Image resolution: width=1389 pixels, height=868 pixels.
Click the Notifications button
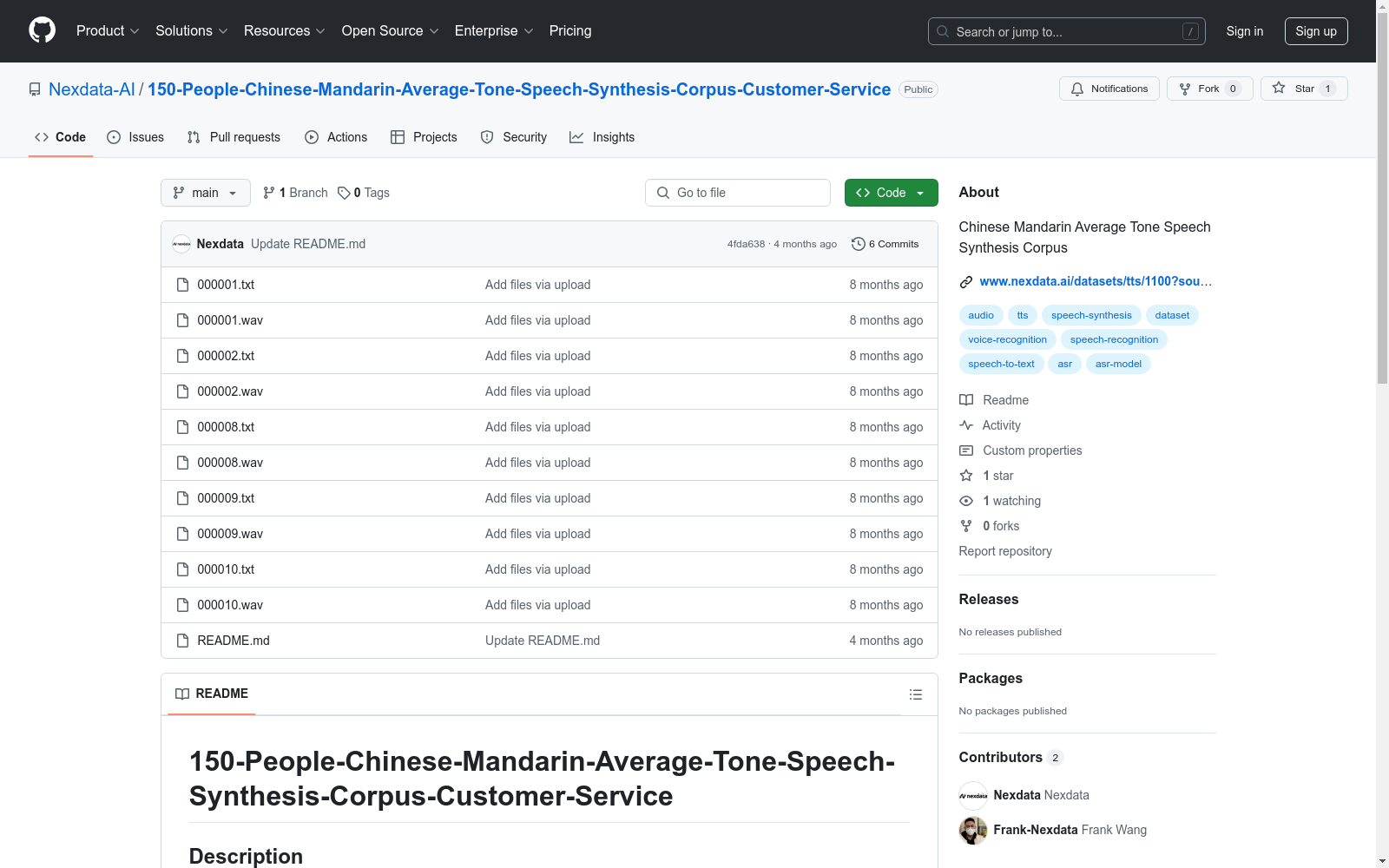(x=1109, y=89)
